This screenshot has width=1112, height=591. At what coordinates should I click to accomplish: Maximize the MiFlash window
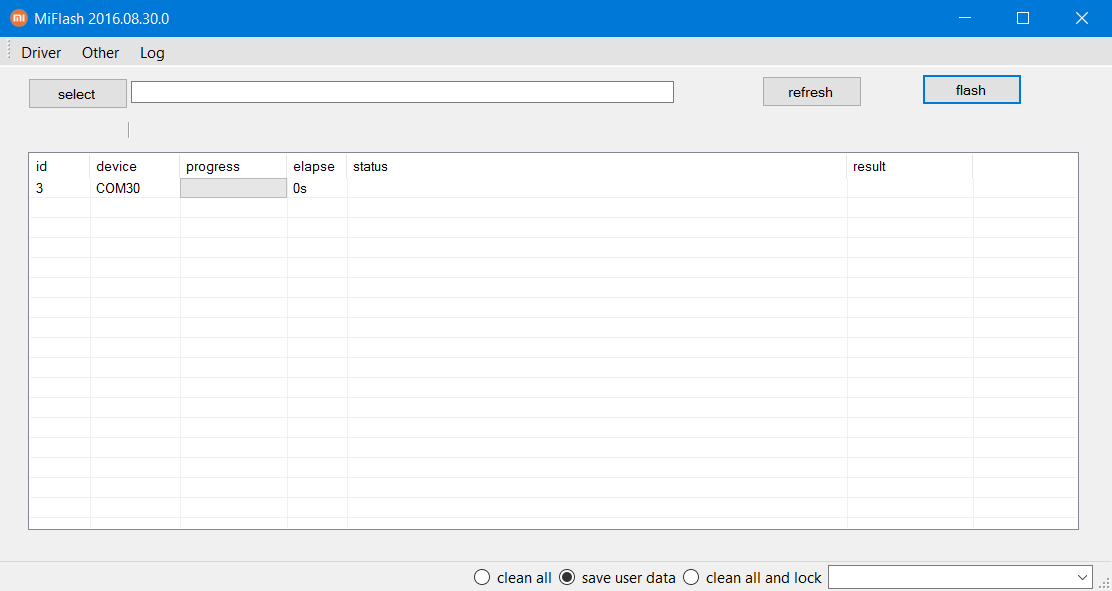pyautogui.click(x=1023, y=18)
